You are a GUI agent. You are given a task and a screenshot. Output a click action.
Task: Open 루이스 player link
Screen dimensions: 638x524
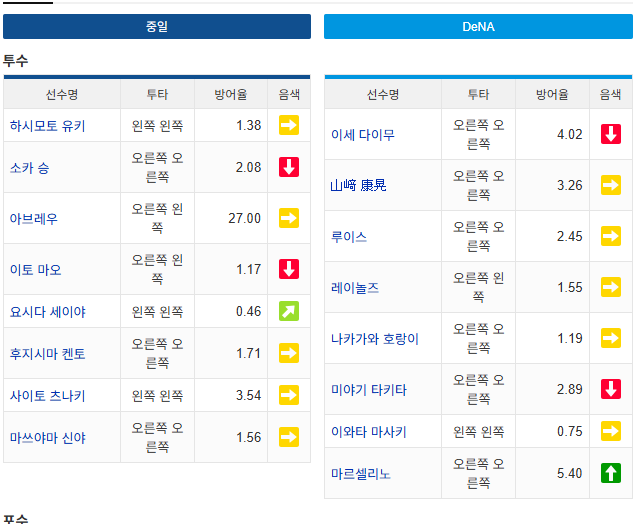(x=349, y=236)
